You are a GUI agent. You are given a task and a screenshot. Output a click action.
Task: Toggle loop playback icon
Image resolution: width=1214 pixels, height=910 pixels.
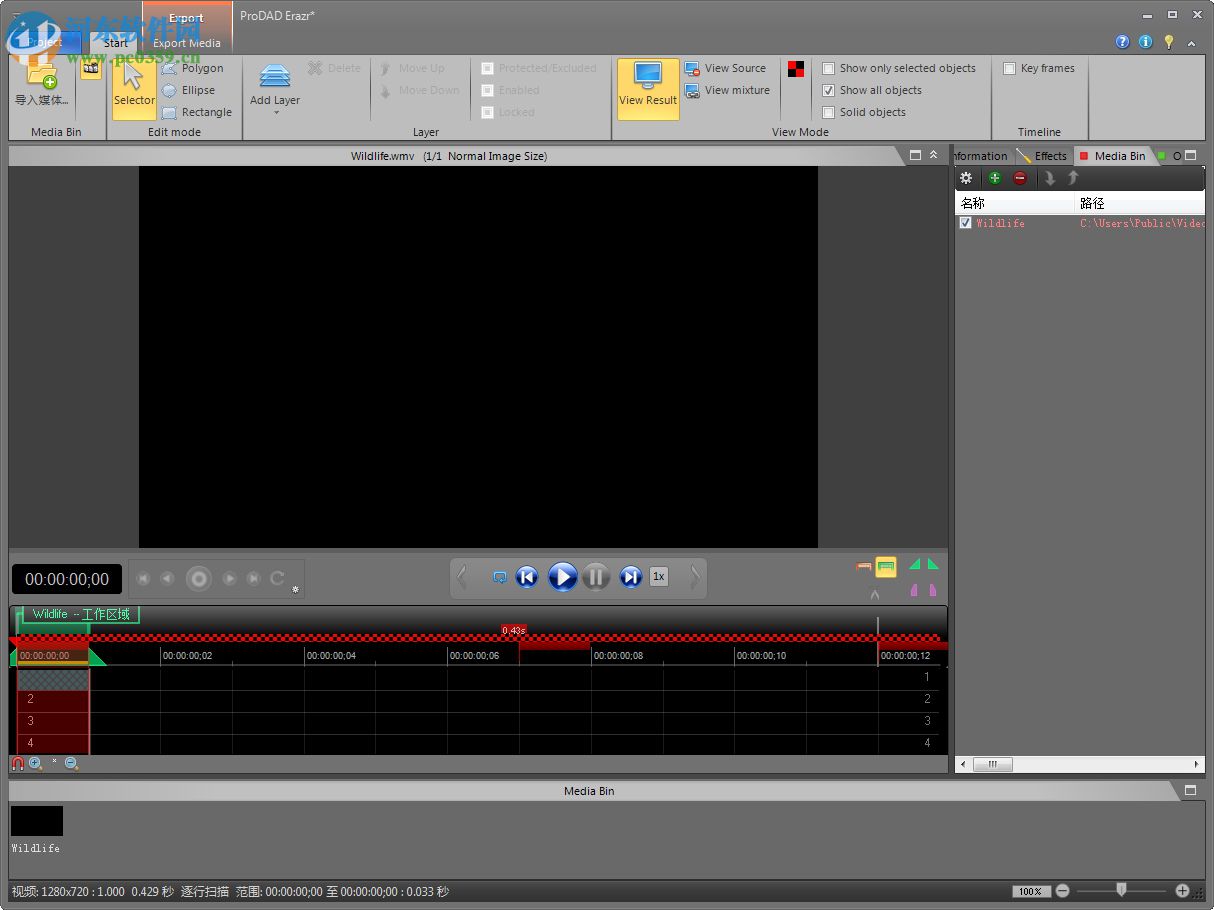(499, 577)
